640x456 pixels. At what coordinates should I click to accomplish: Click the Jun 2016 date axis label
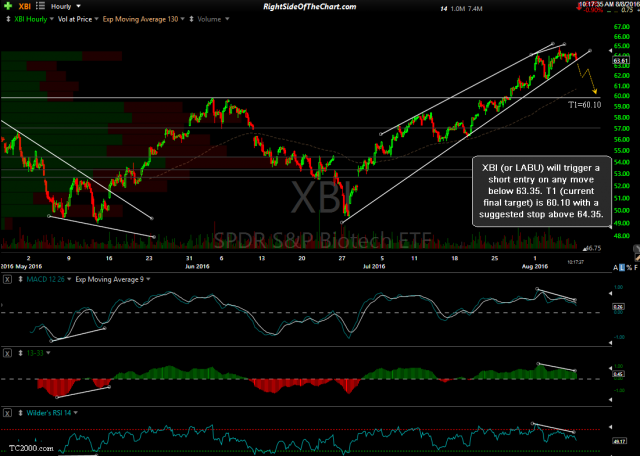(x=197, y=266)
